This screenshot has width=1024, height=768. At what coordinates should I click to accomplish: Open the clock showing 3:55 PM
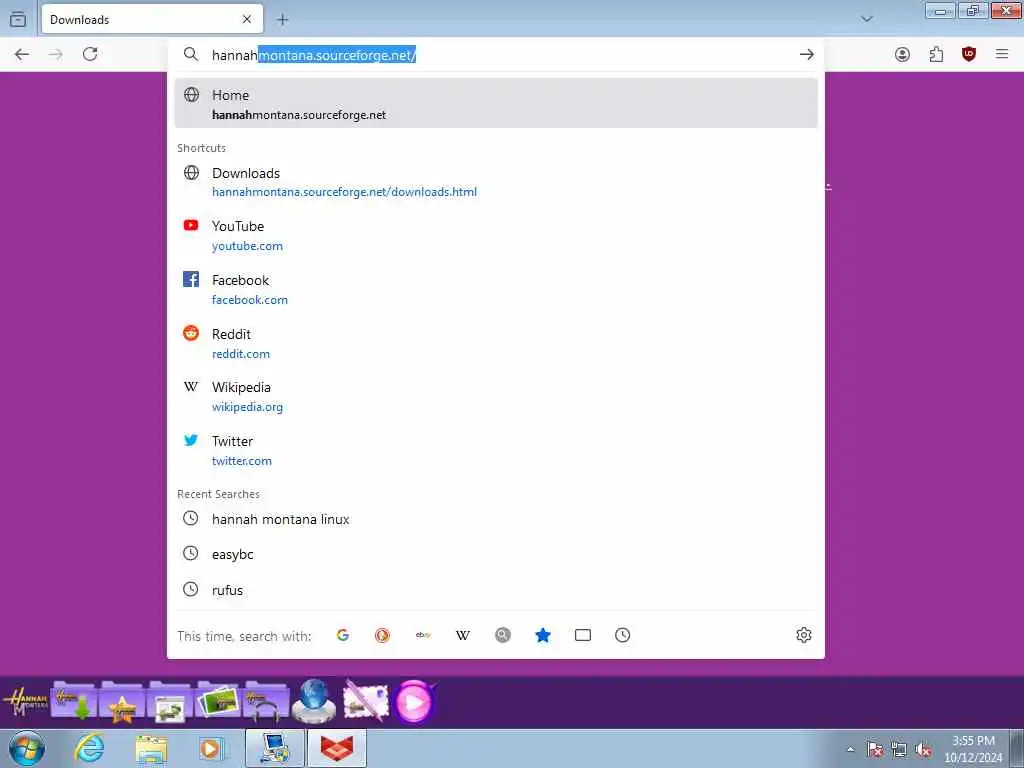(973, 749)
